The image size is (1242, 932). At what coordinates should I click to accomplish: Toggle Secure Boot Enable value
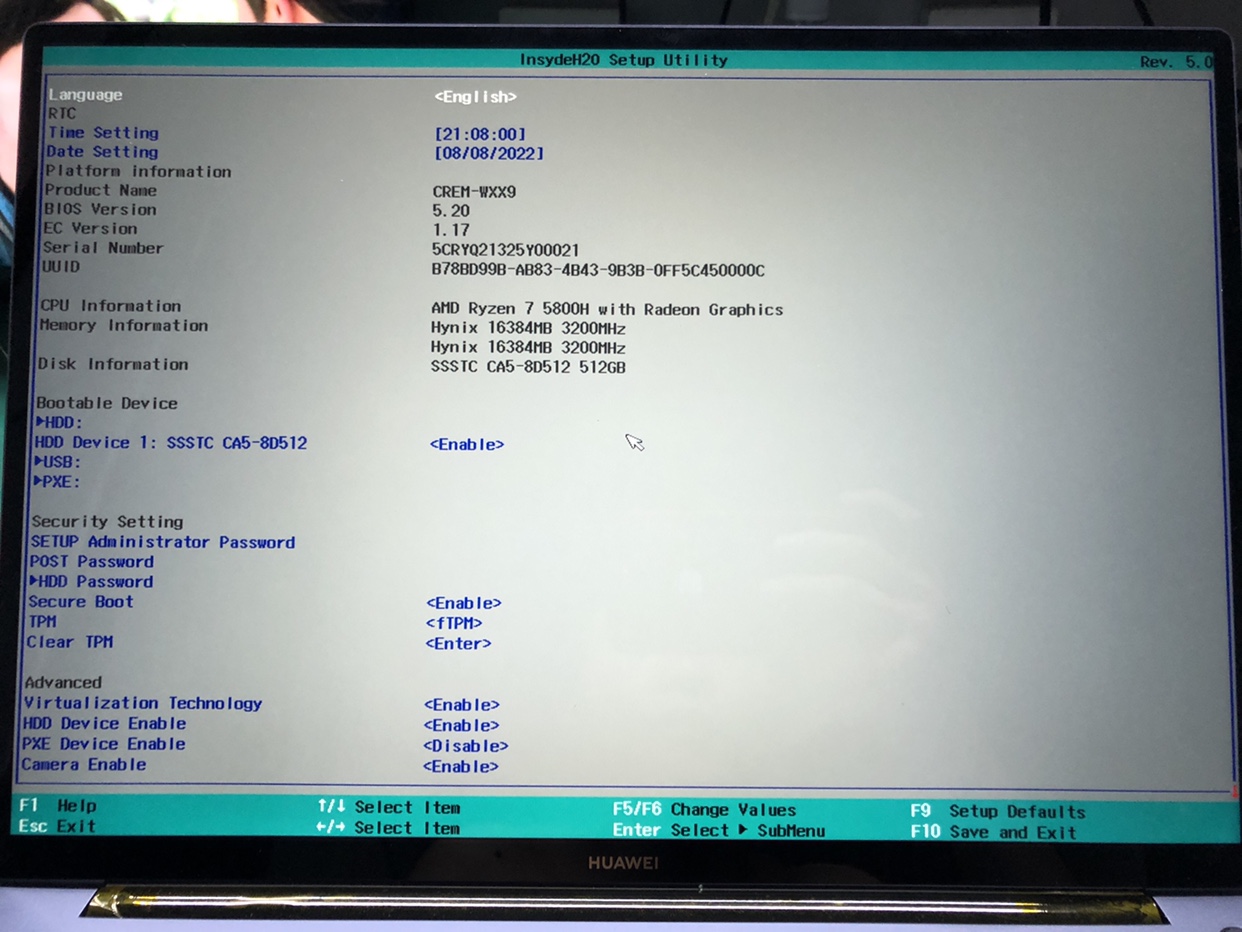pos(463,603)
